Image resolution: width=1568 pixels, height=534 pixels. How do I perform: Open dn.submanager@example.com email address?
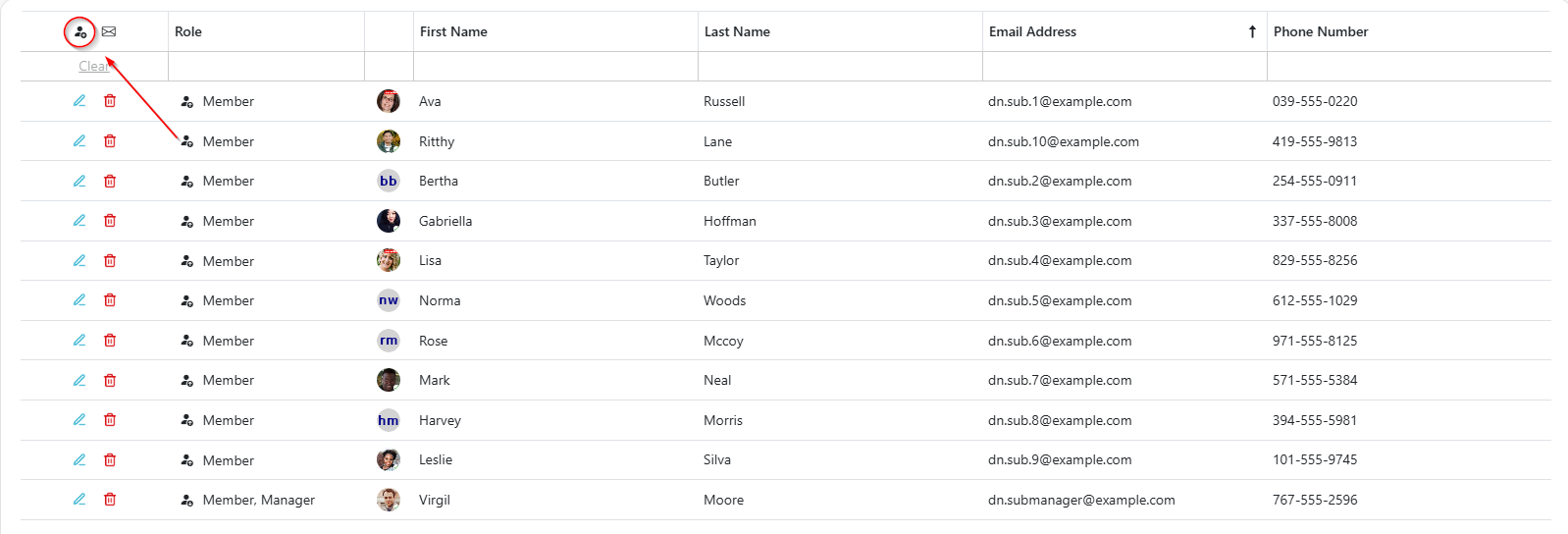click(1081, 500)
